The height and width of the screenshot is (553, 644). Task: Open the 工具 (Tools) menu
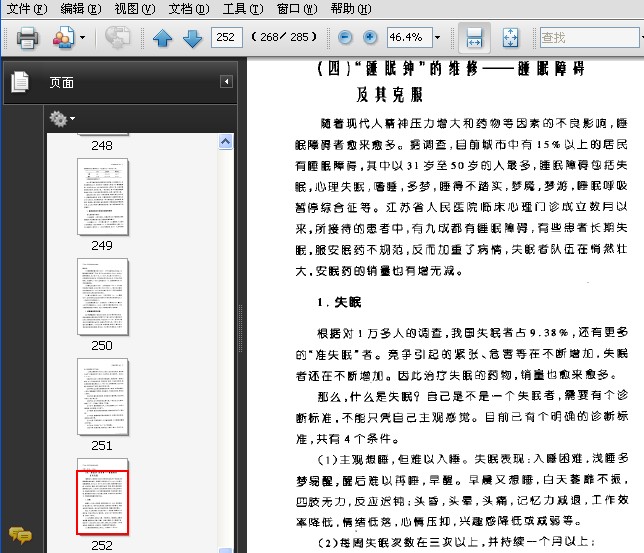click(x=242, y=8)
